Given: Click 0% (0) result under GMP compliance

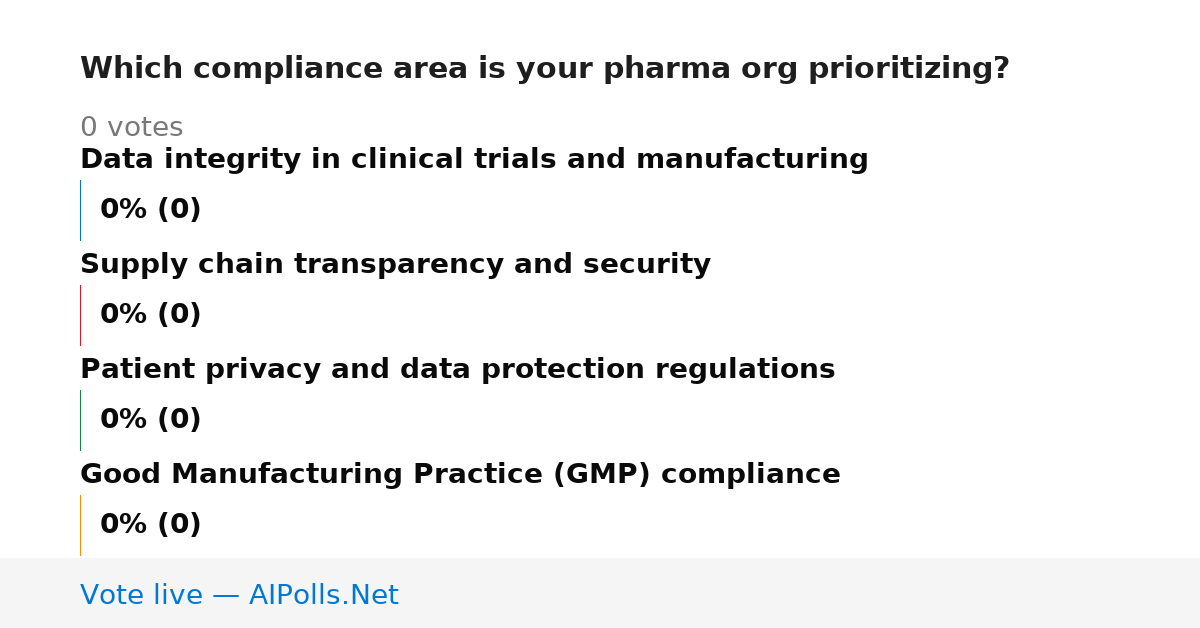Looking at the screenshot, I should (x=150, y=525).
